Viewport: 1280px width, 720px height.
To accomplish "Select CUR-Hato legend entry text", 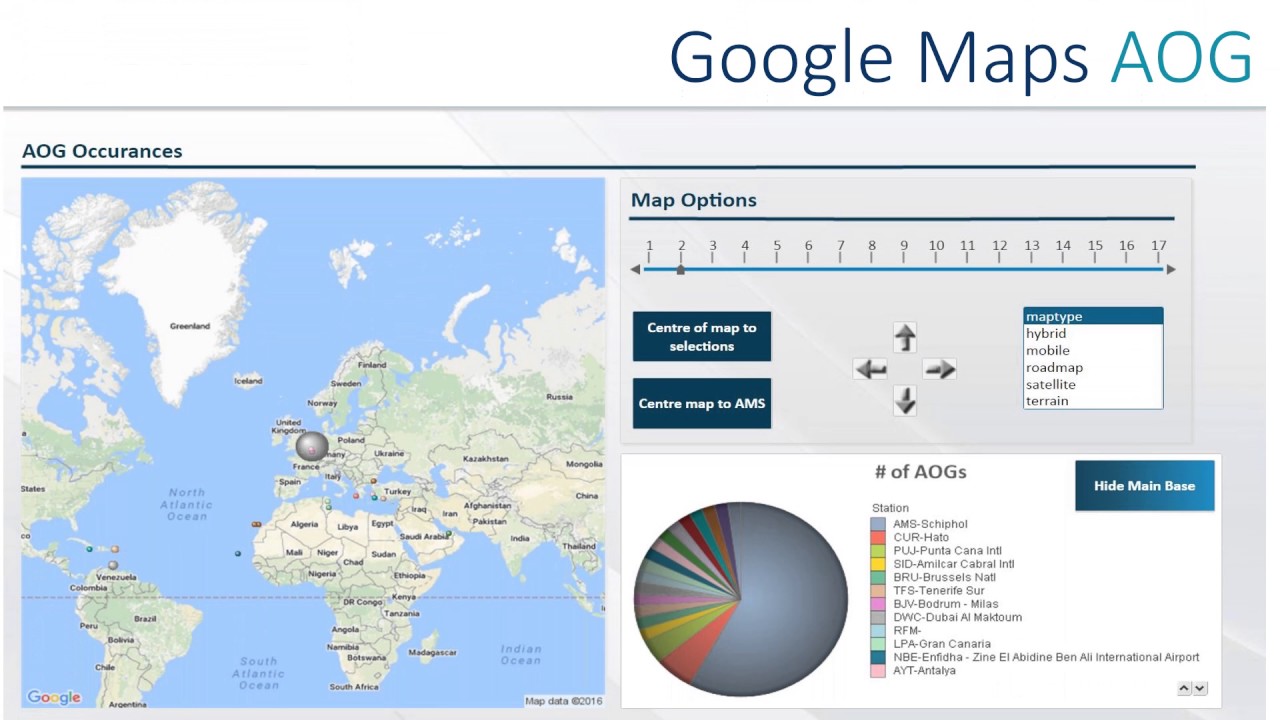I will click(921, 538).
